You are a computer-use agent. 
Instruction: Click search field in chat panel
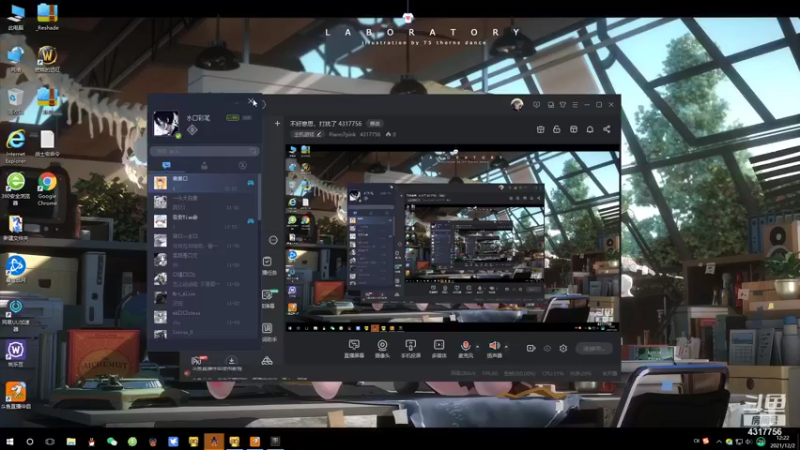click(x=205, y=151)
